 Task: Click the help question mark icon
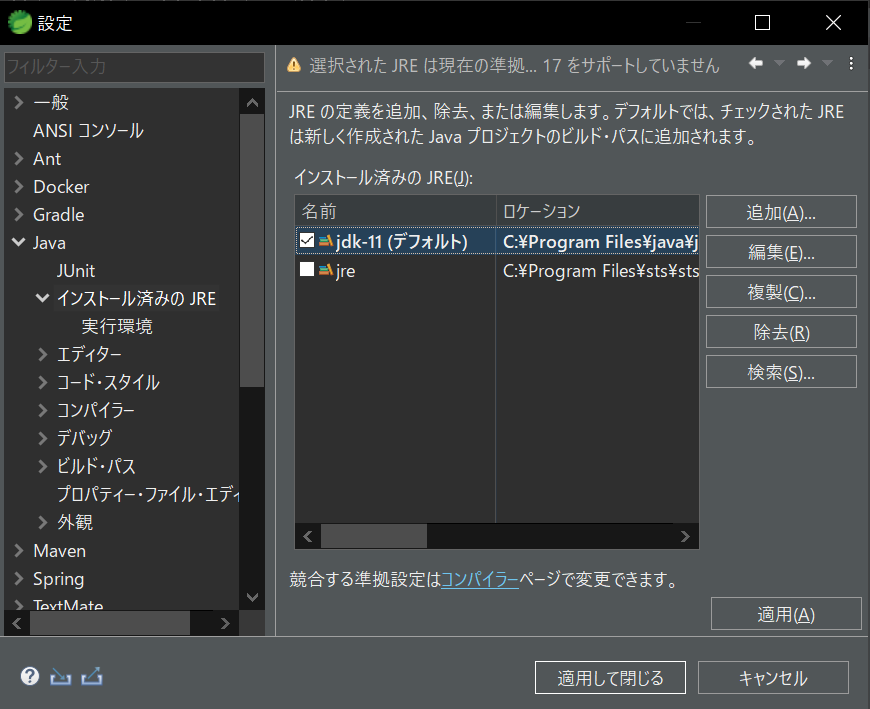pos(29,676)
